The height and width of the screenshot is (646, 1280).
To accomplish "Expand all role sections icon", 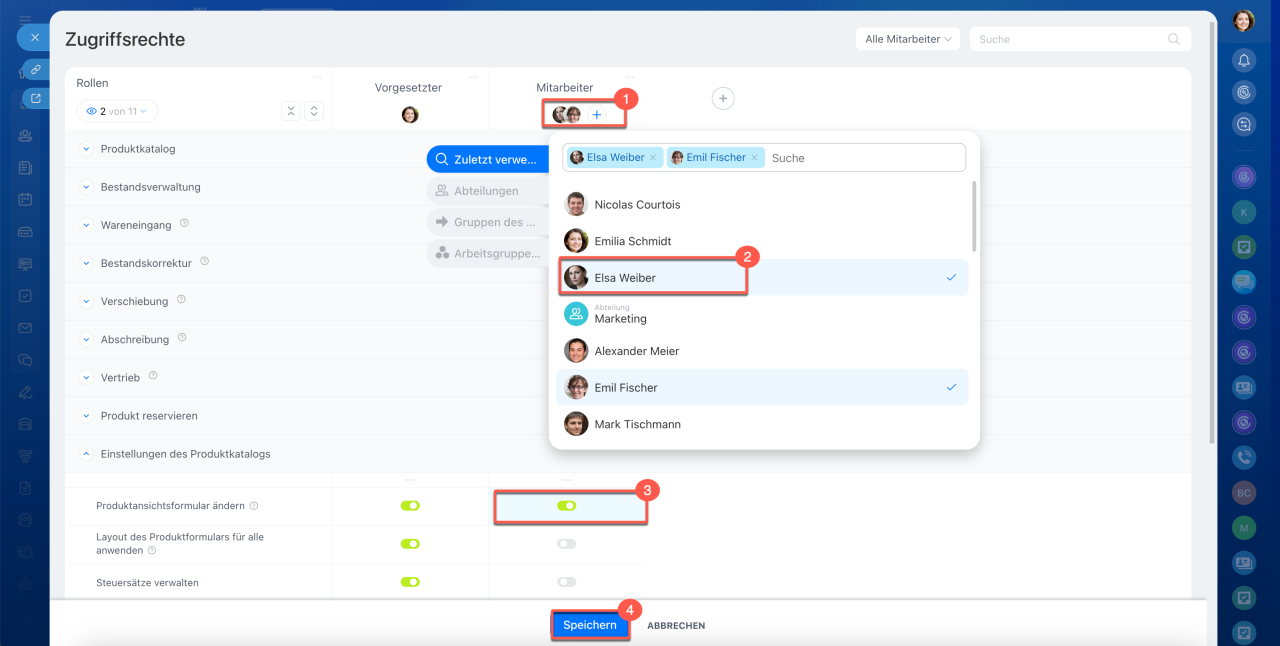I will tap(313, 111).
